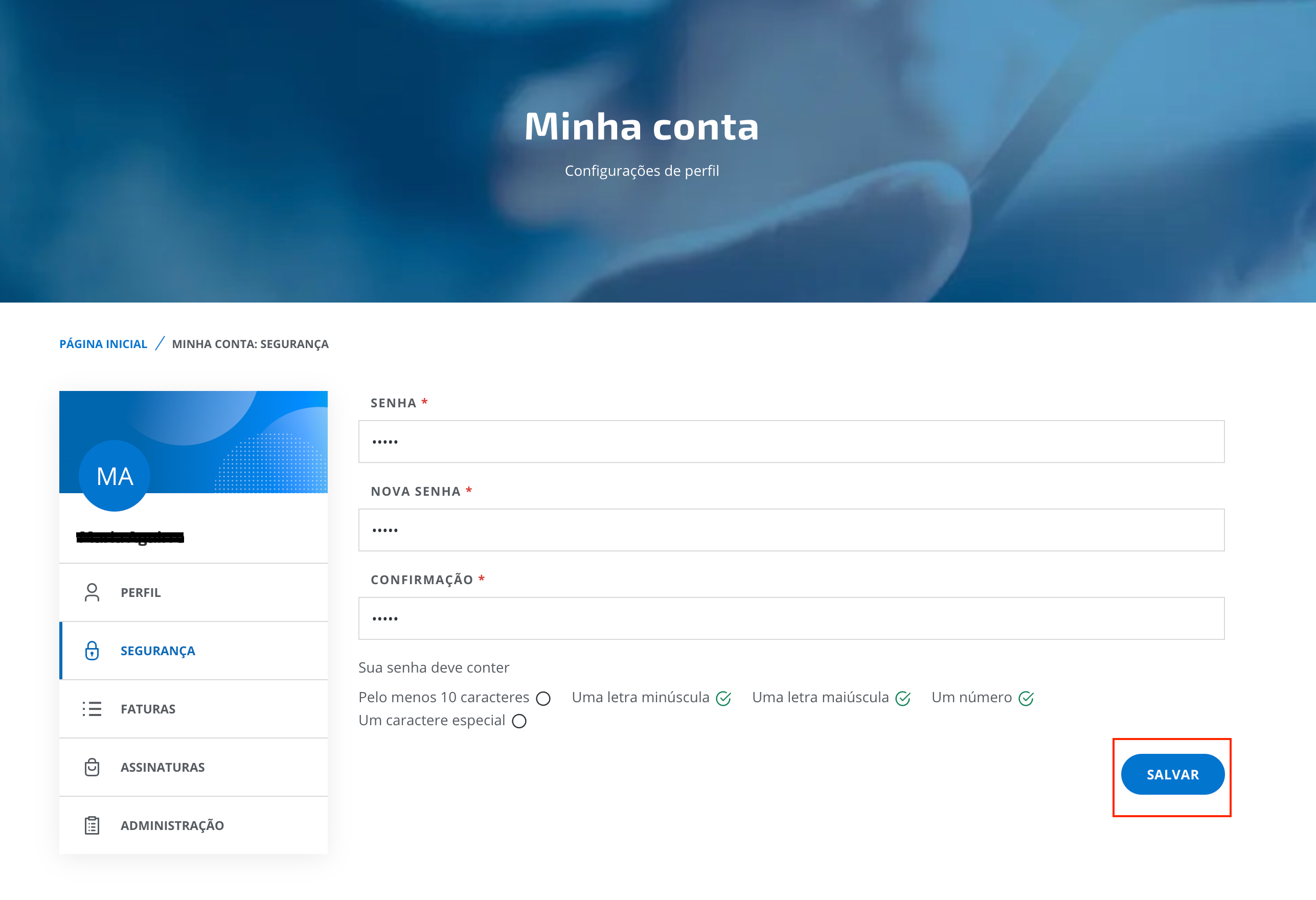Click the Segurança lock icon
The width and height of the screenshot is (1316, 900).
pos(92,651)
